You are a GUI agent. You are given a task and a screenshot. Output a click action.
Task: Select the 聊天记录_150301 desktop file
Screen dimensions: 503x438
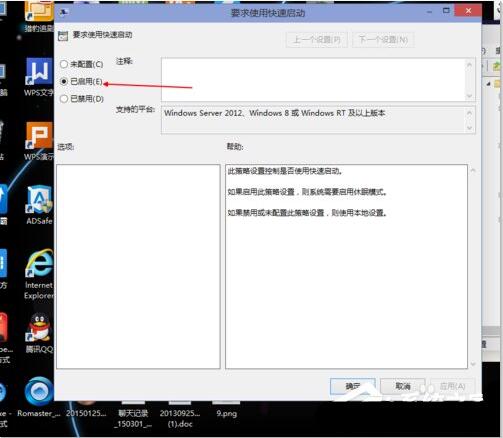[133, 415]
